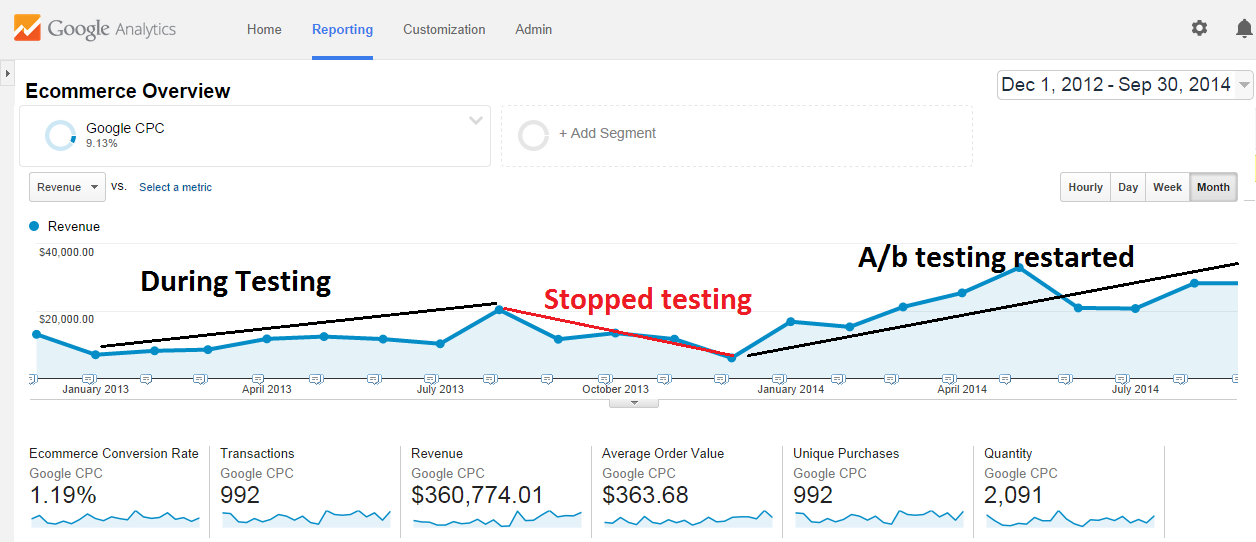Open the Admin tab
The image size is (1256, 542).
(x=533, y=29)
